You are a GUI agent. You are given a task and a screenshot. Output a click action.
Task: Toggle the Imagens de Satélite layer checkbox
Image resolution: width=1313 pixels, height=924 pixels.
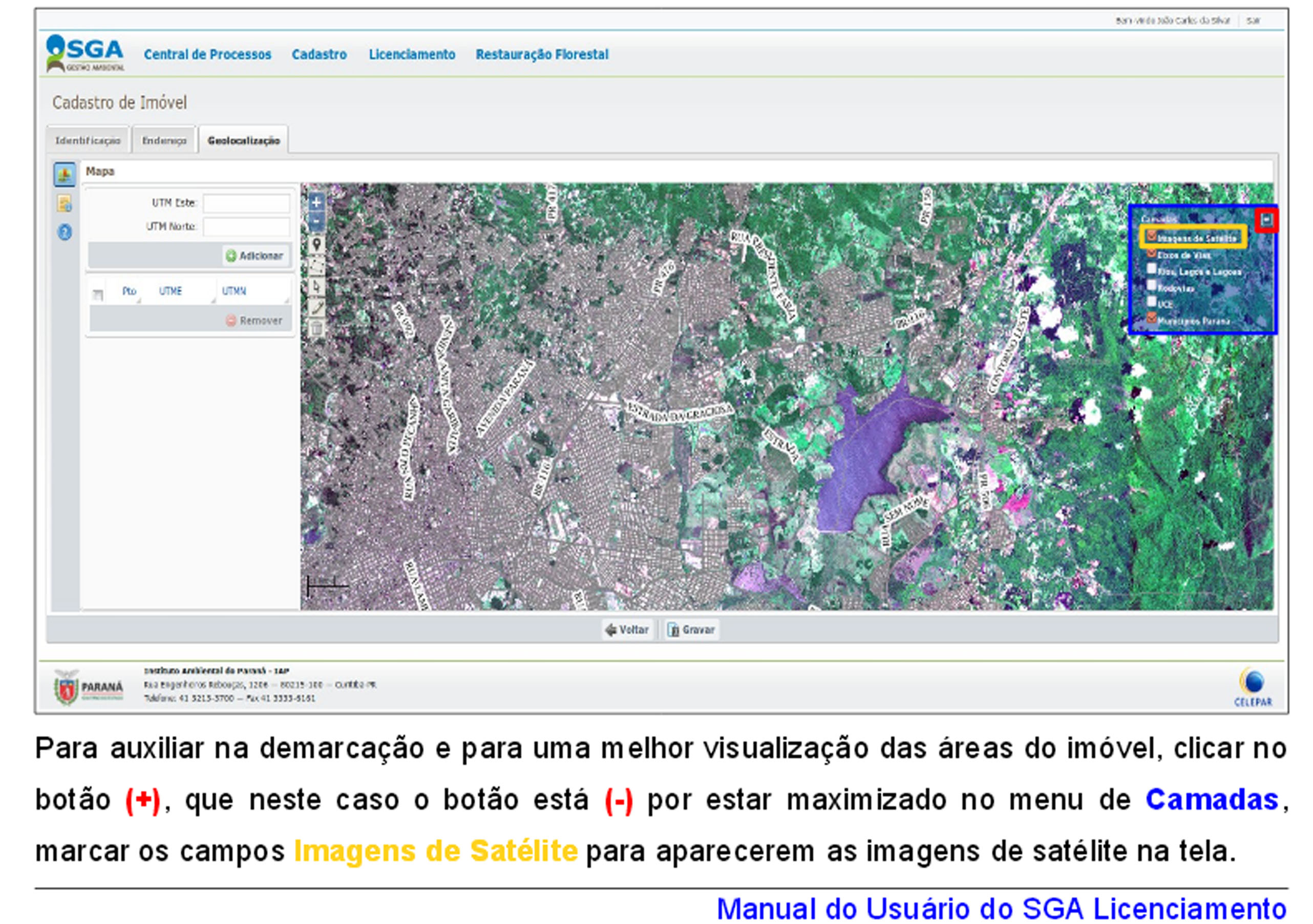pyautogui.click(x=1151, y=236)
